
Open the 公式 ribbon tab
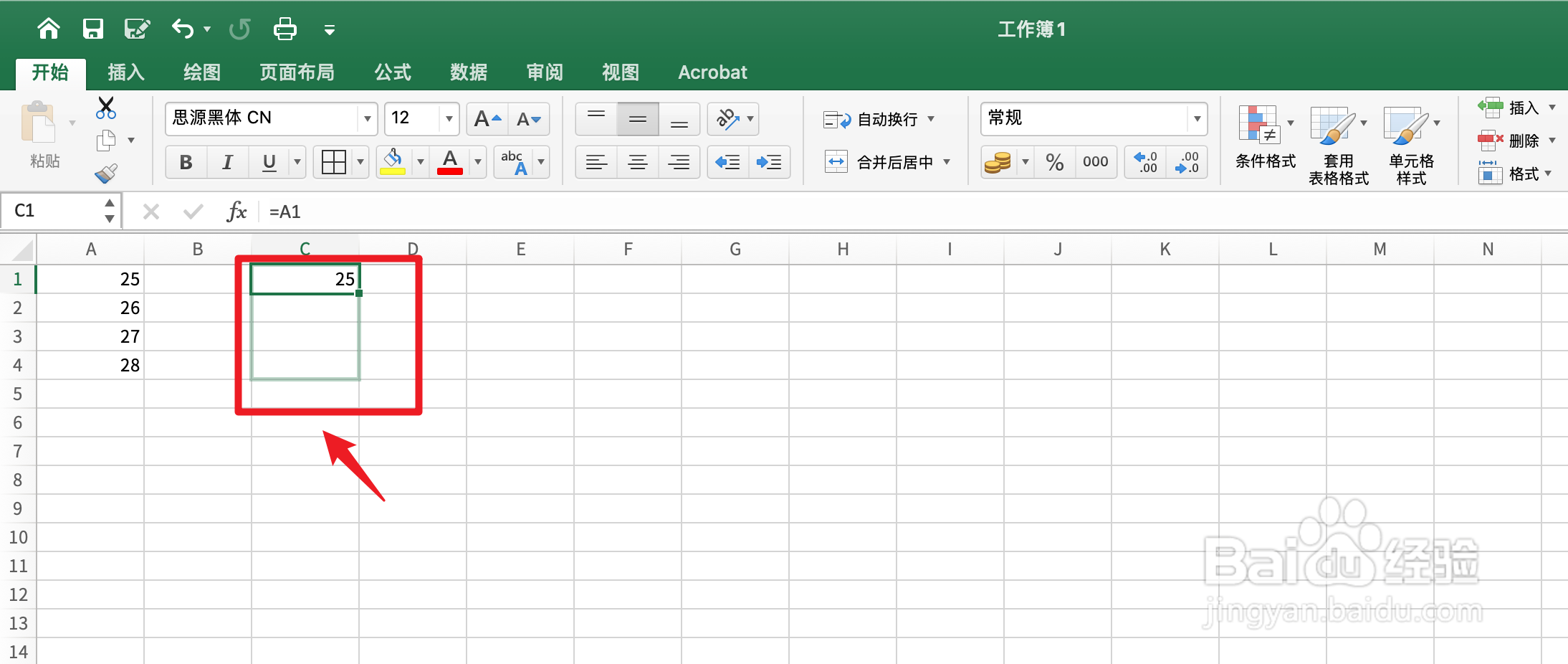pyautogui.click(x=393, y=72)
